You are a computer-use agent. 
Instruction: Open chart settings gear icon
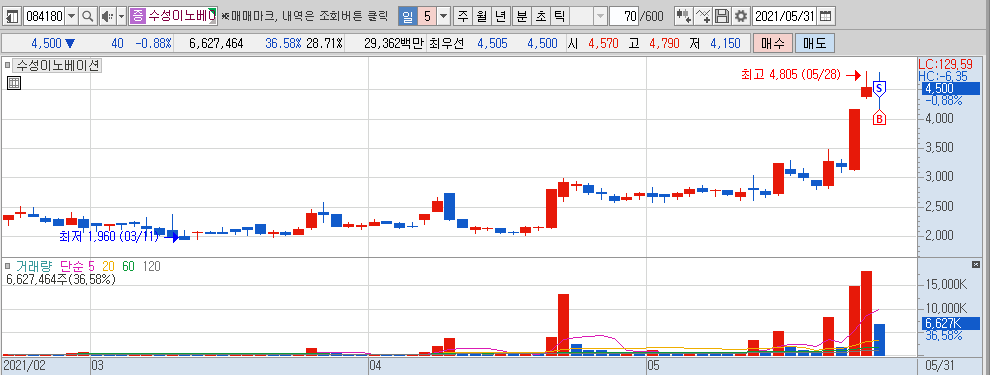coord(741,16)
